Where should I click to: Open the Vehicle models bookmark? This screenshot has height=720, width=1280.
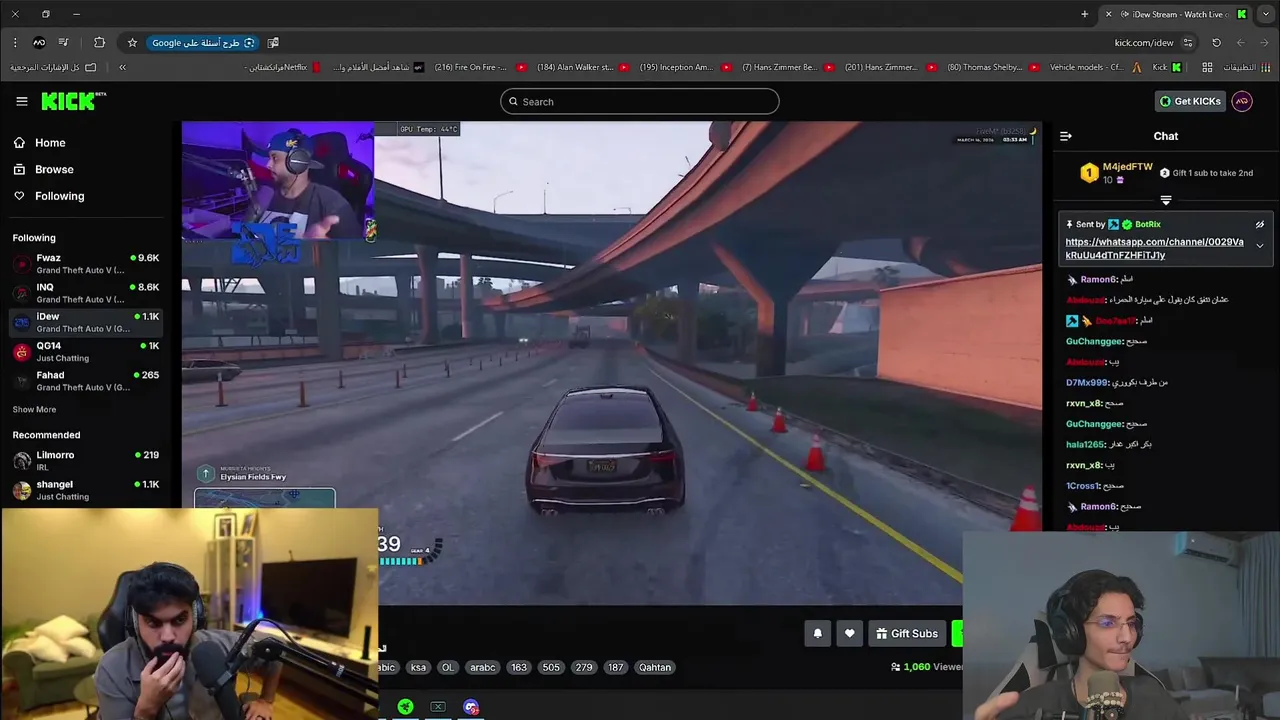(1095, 67)
